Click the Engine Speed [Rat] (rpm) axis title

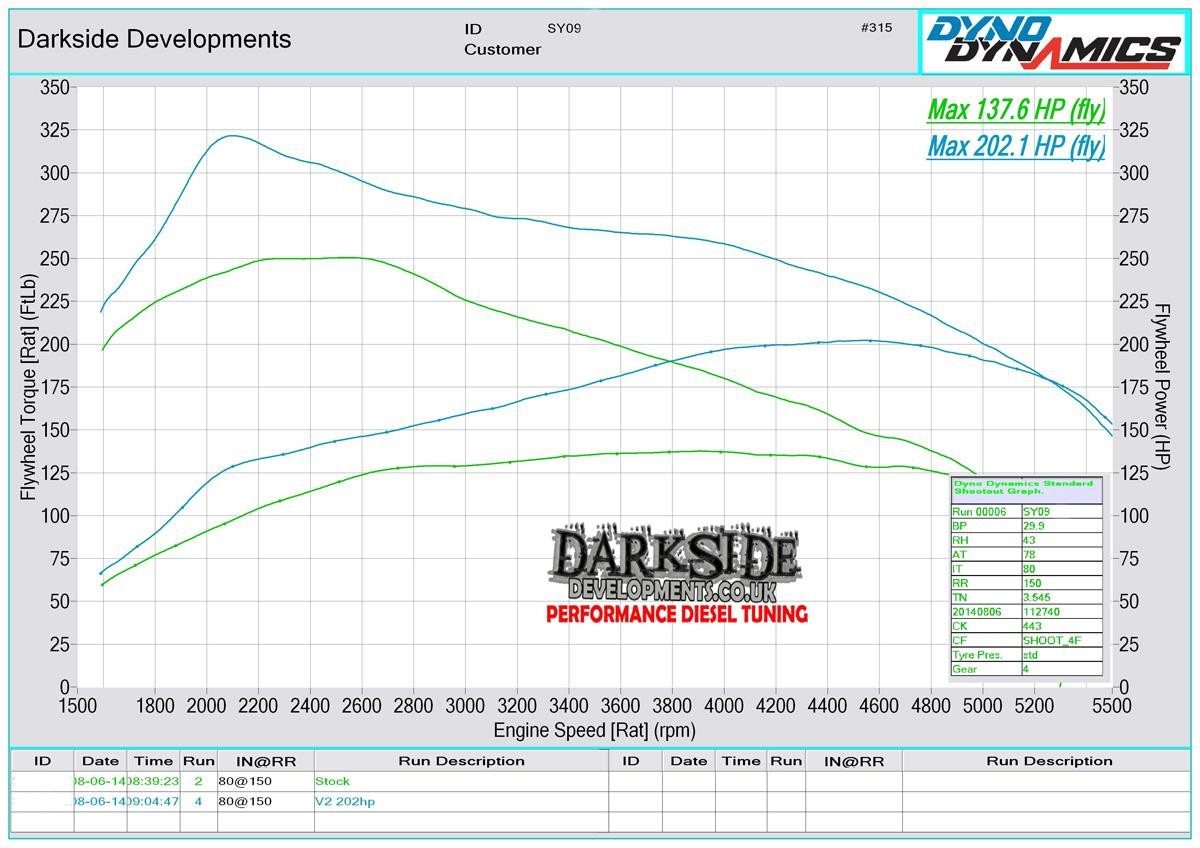[x=594, y=730]
